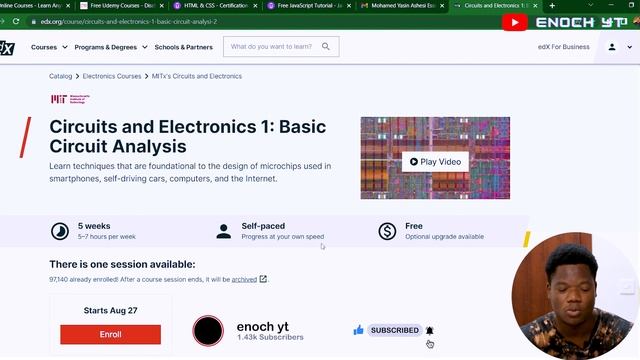Image resolution: width=640 pixels, height=360 pixels.
Task: Click the edX logo
Action: pyautogui.click(x=7, y=48)
